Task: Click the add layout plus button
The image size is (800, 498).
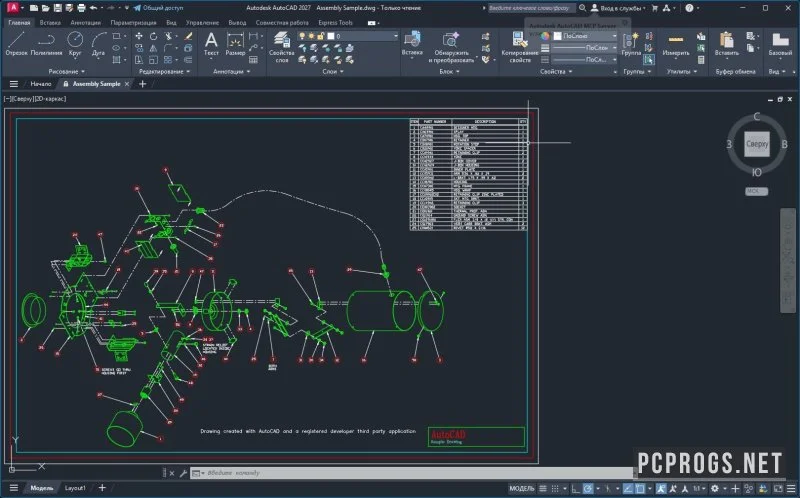Action: point(102,488)
